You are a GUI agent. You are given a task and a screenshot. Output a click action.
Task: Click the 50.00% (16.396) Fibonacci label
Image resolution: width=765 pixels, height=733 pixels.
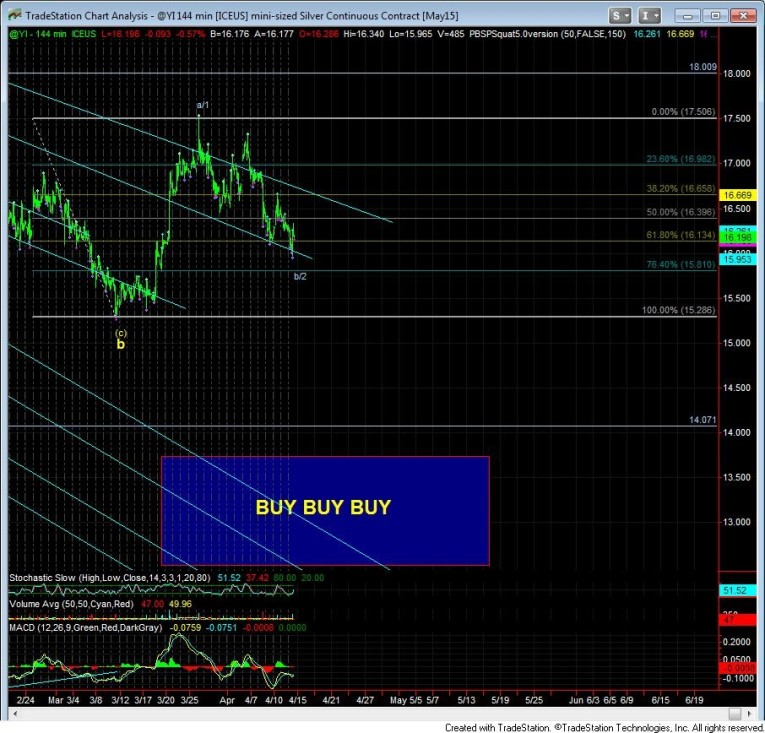pyautogui.click(x=681, y=212)
